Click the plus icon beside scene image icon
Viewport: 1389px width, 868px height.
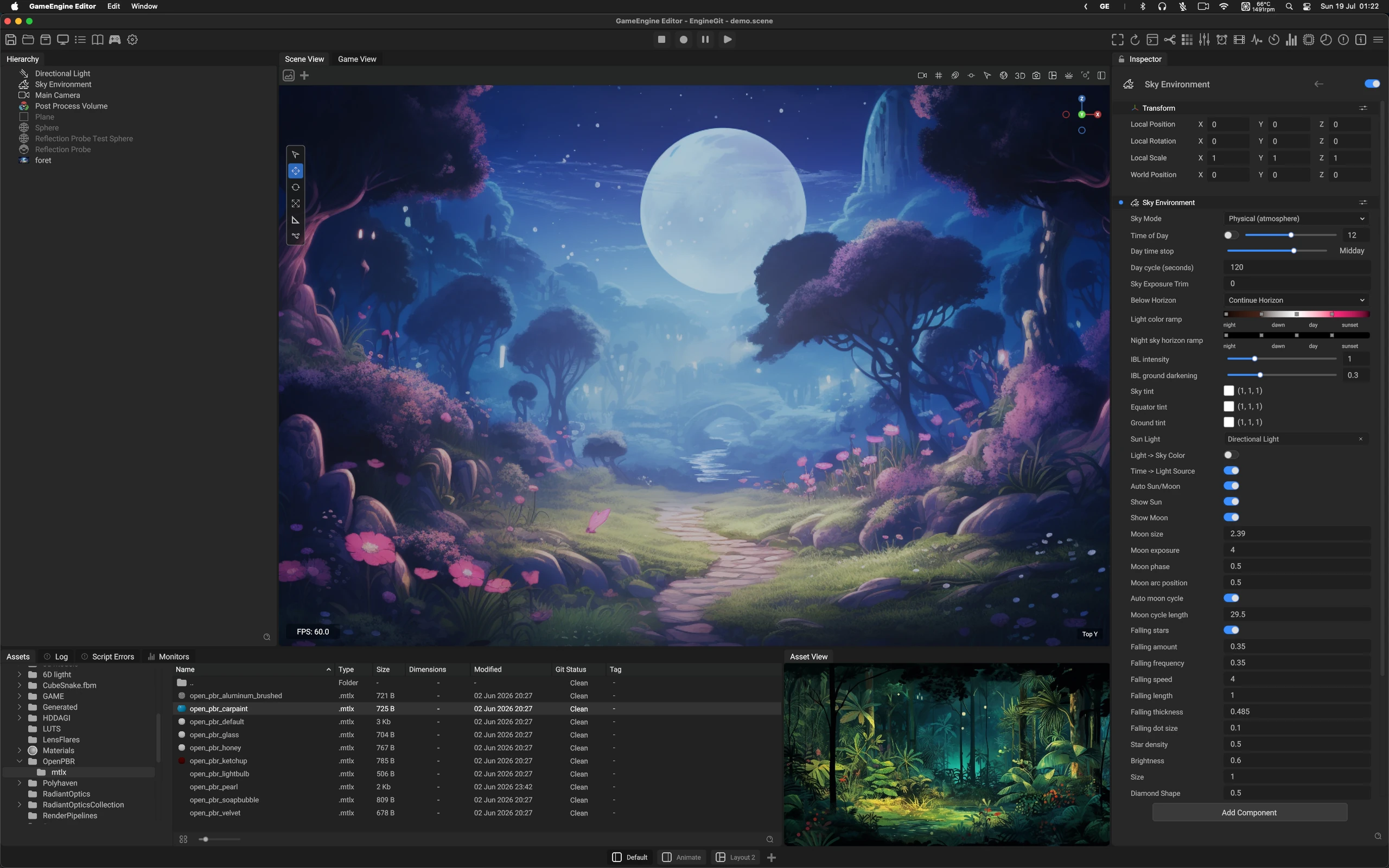[305, 75]
